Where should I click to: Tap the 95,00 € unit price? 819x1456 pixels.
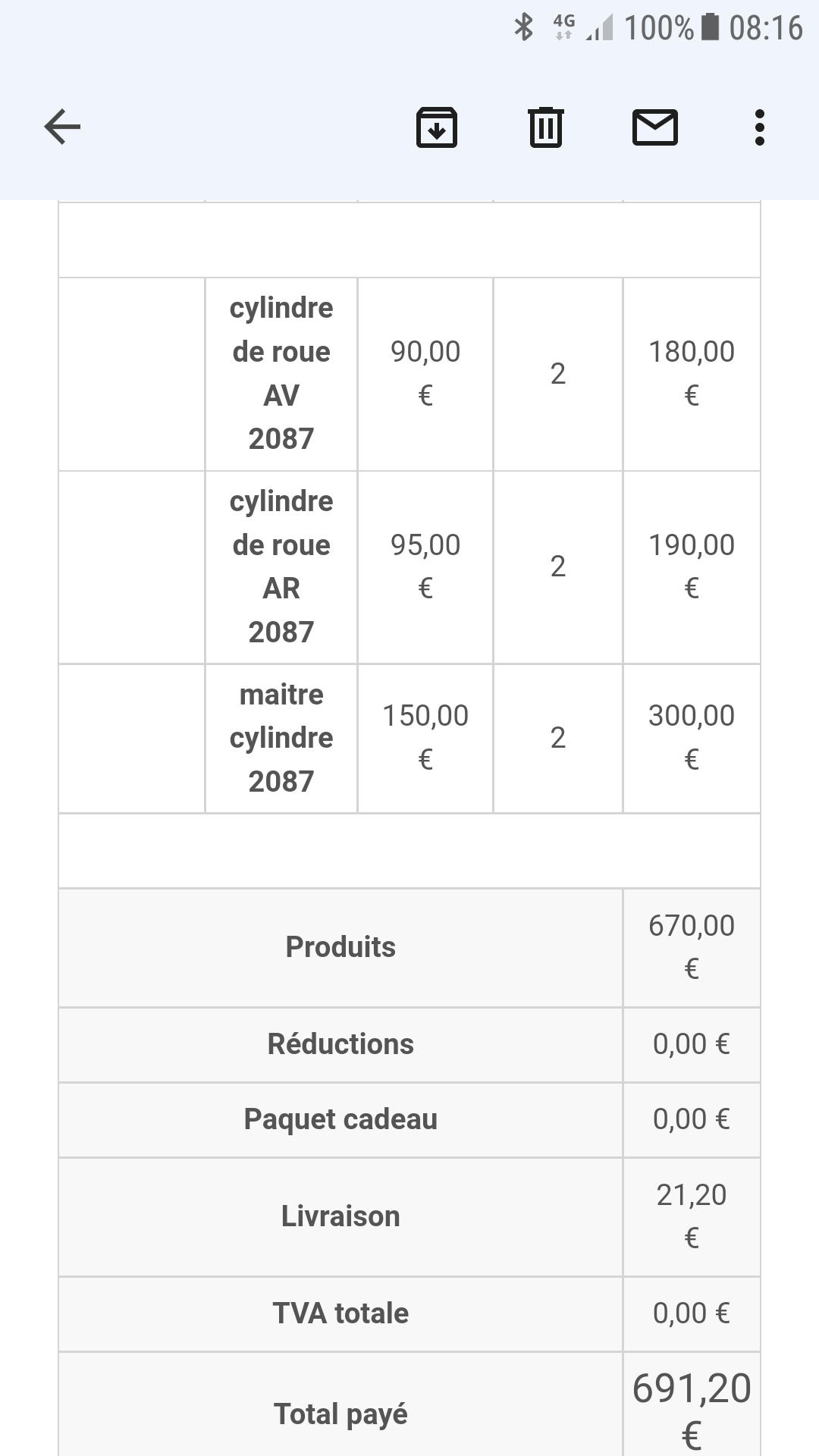click(x=425, y=566)
